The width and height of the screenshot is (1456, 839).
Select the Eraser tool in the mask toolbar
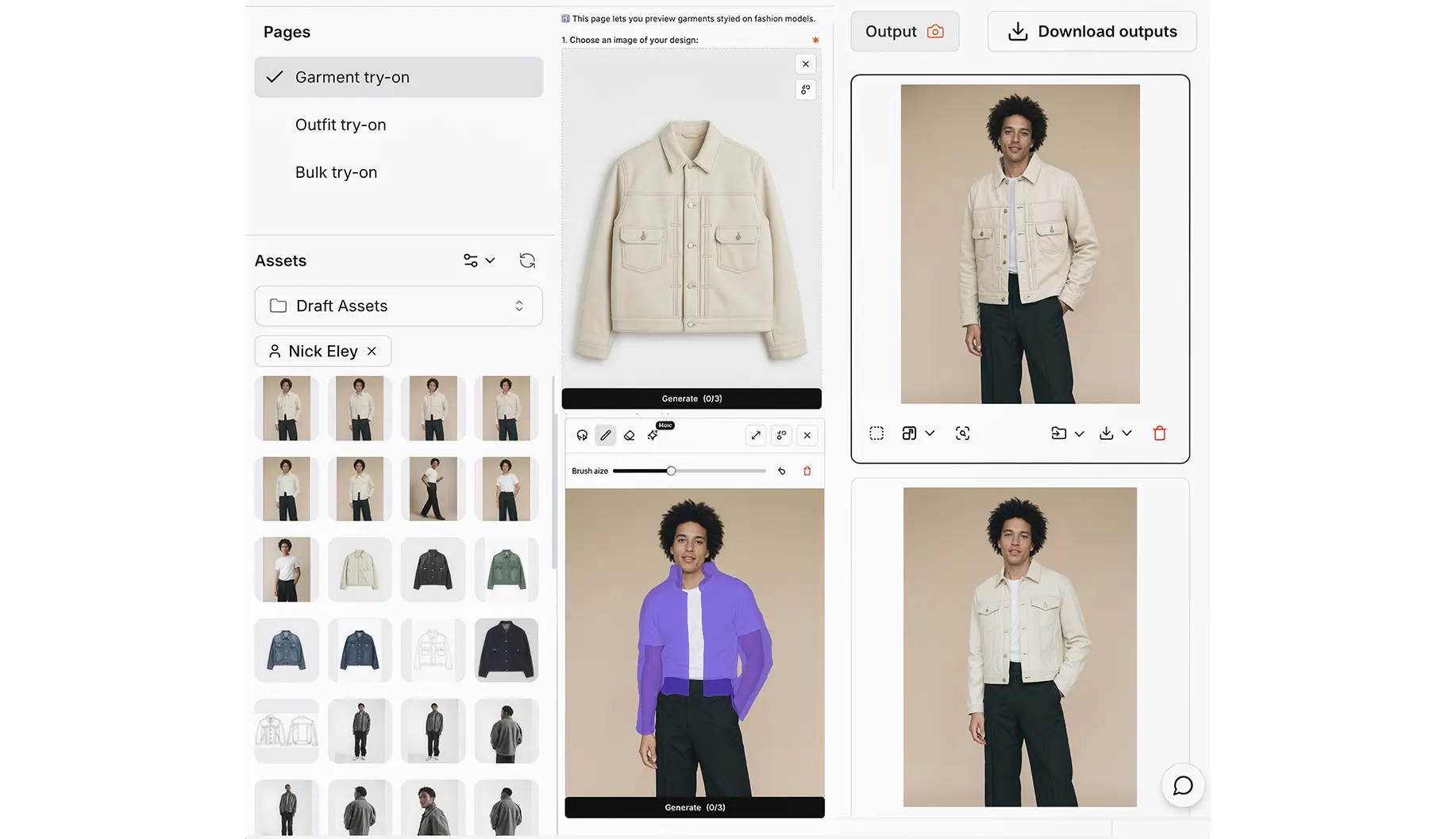pyautogui.click(x=630, y=435)
